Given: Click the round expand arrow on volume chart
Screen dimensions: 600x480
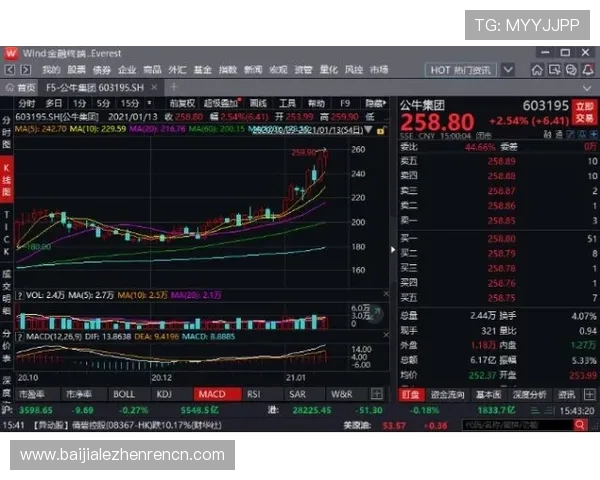Looking at the screenshot, I should (x=375, y=314).
